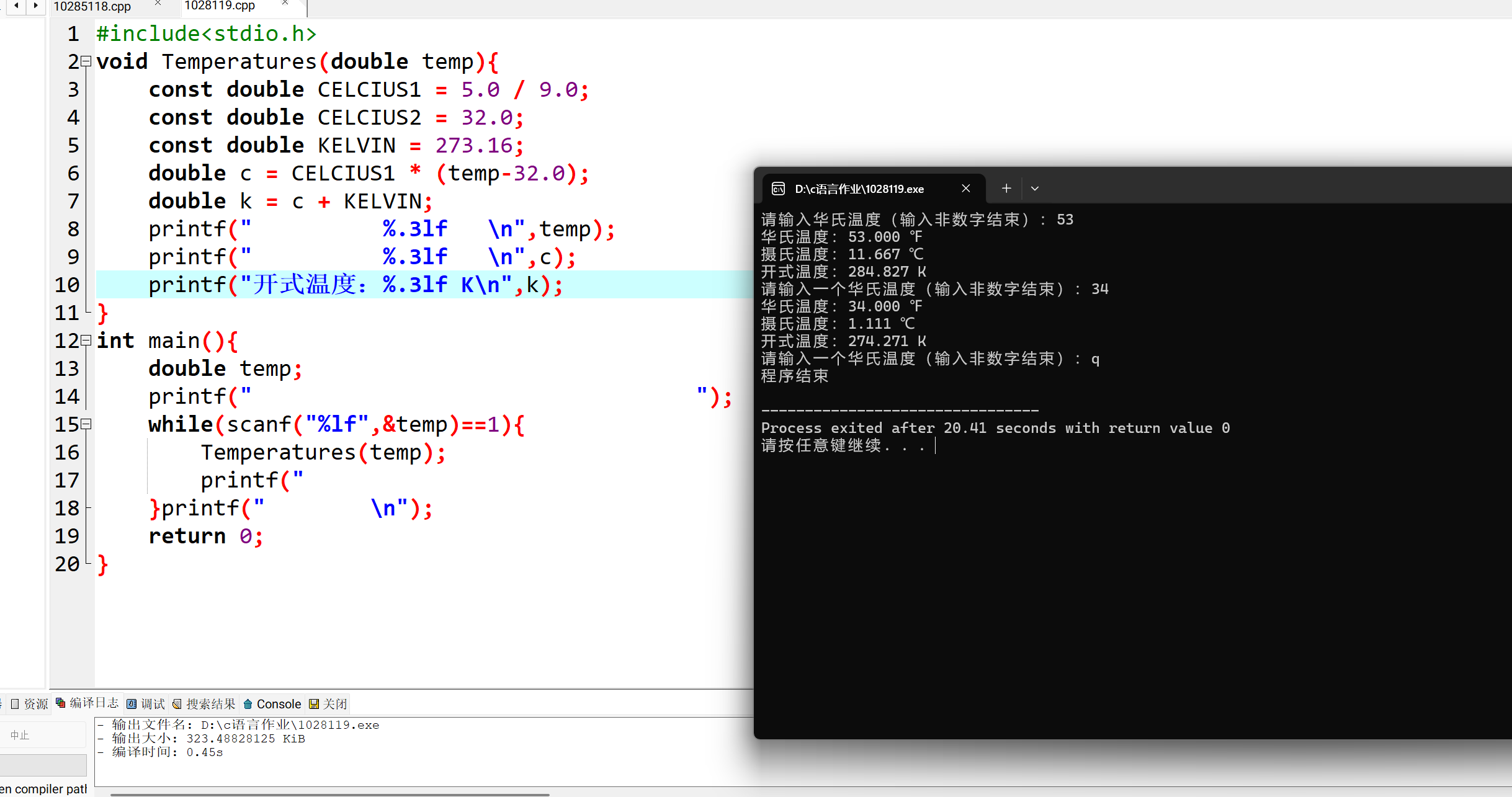This screenshot has height=797, width=1512.
Task: Open the 编译日志 compile log tab
Action: tap(87, 703)
